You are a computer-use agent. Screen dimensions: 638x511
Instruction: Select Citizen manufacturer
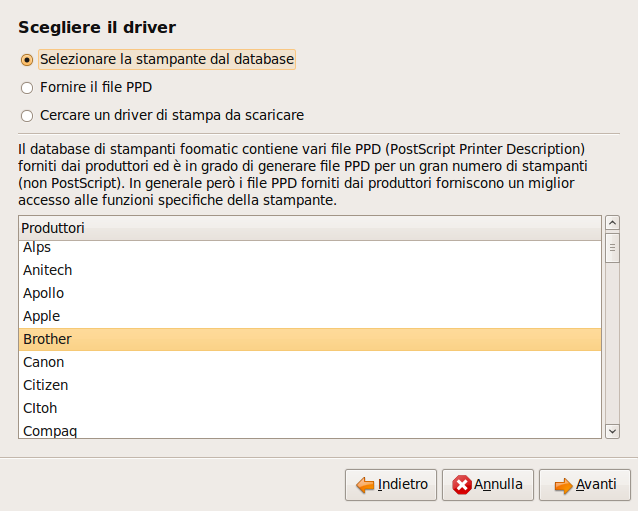(x=310, y=385)
